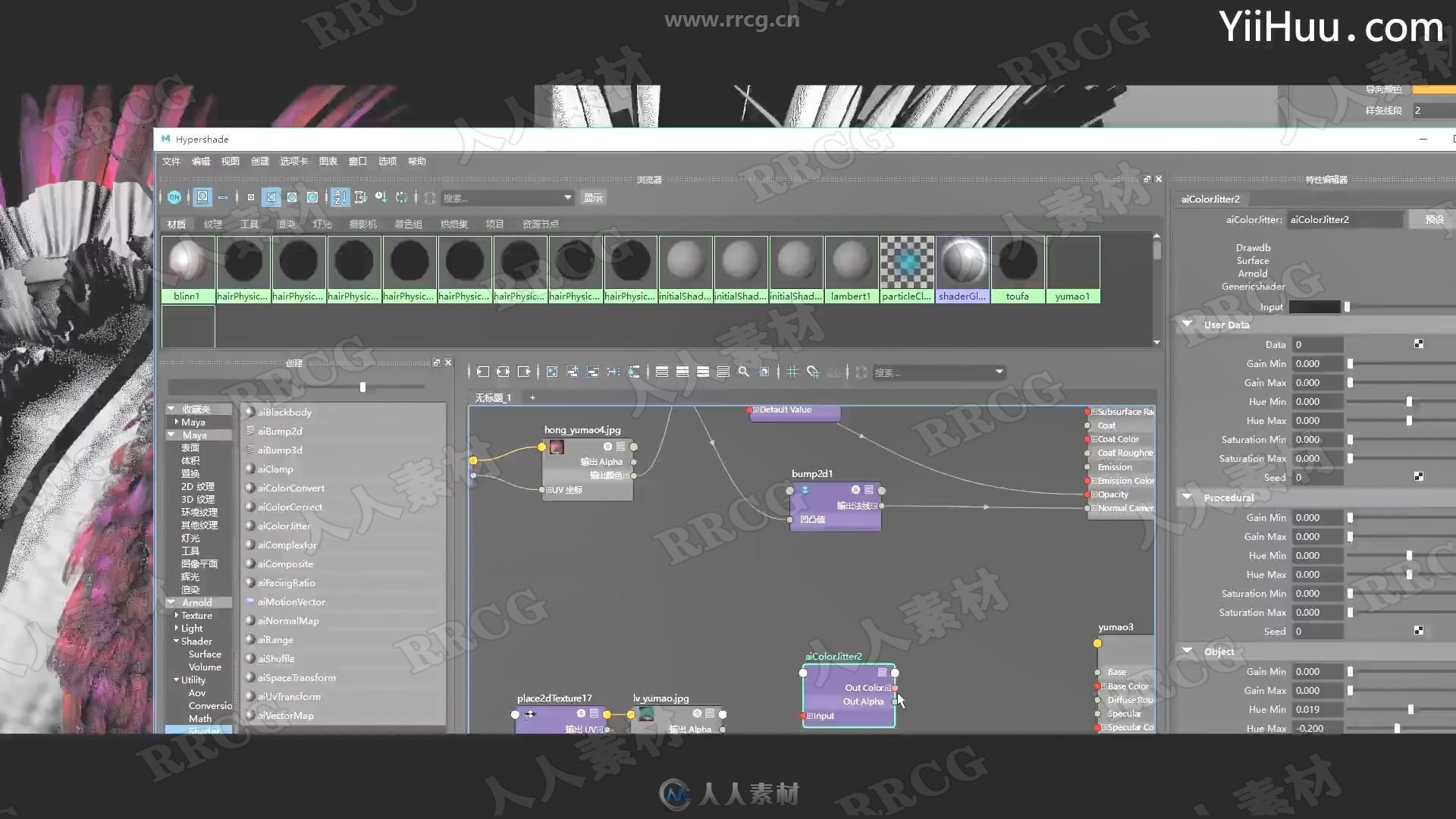Click the reverse sort order icon
1456x819 pixels.
[x=401, y=197]
